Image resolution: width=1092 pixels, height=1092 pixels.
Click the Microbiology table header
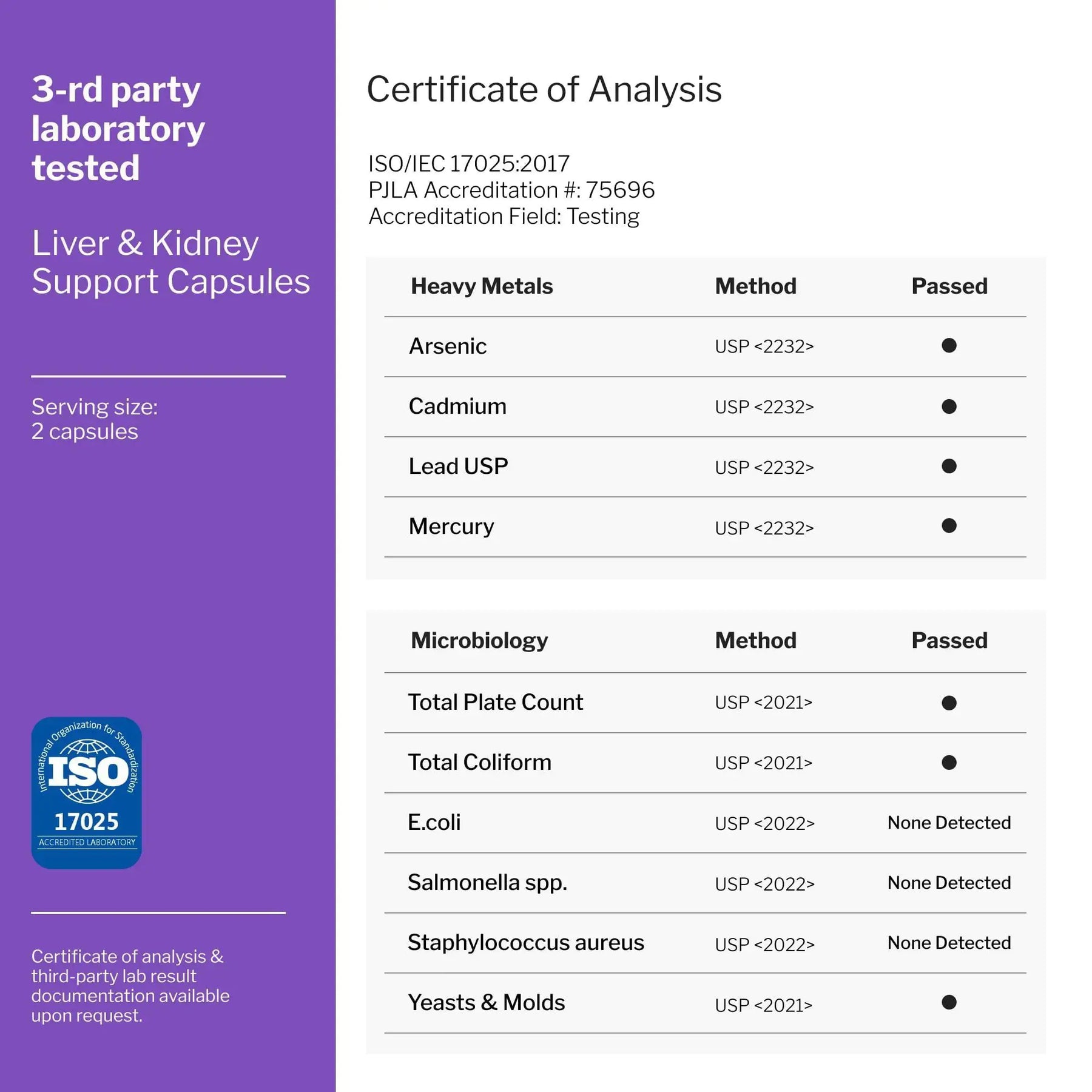coord(479,641)
